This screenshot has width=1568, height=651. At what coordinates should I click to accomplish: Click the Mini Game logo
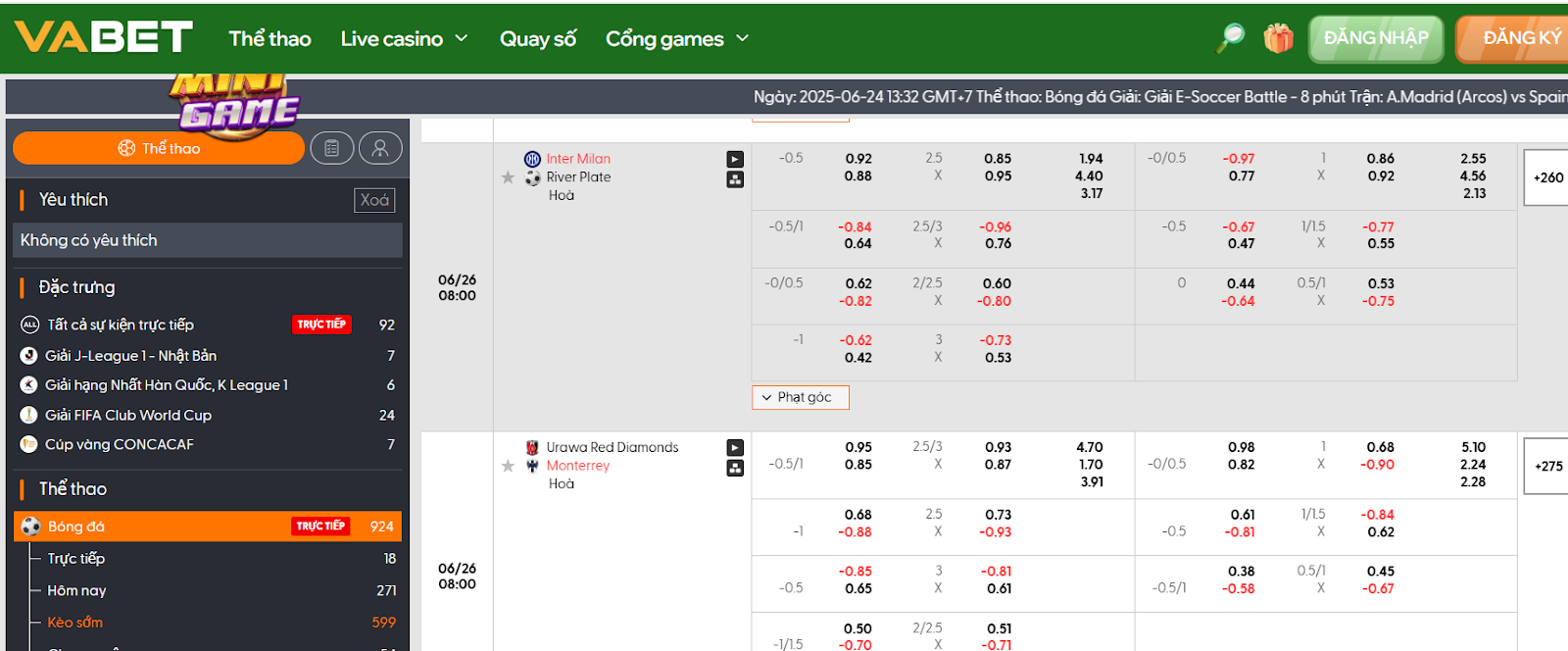point(235,105)
